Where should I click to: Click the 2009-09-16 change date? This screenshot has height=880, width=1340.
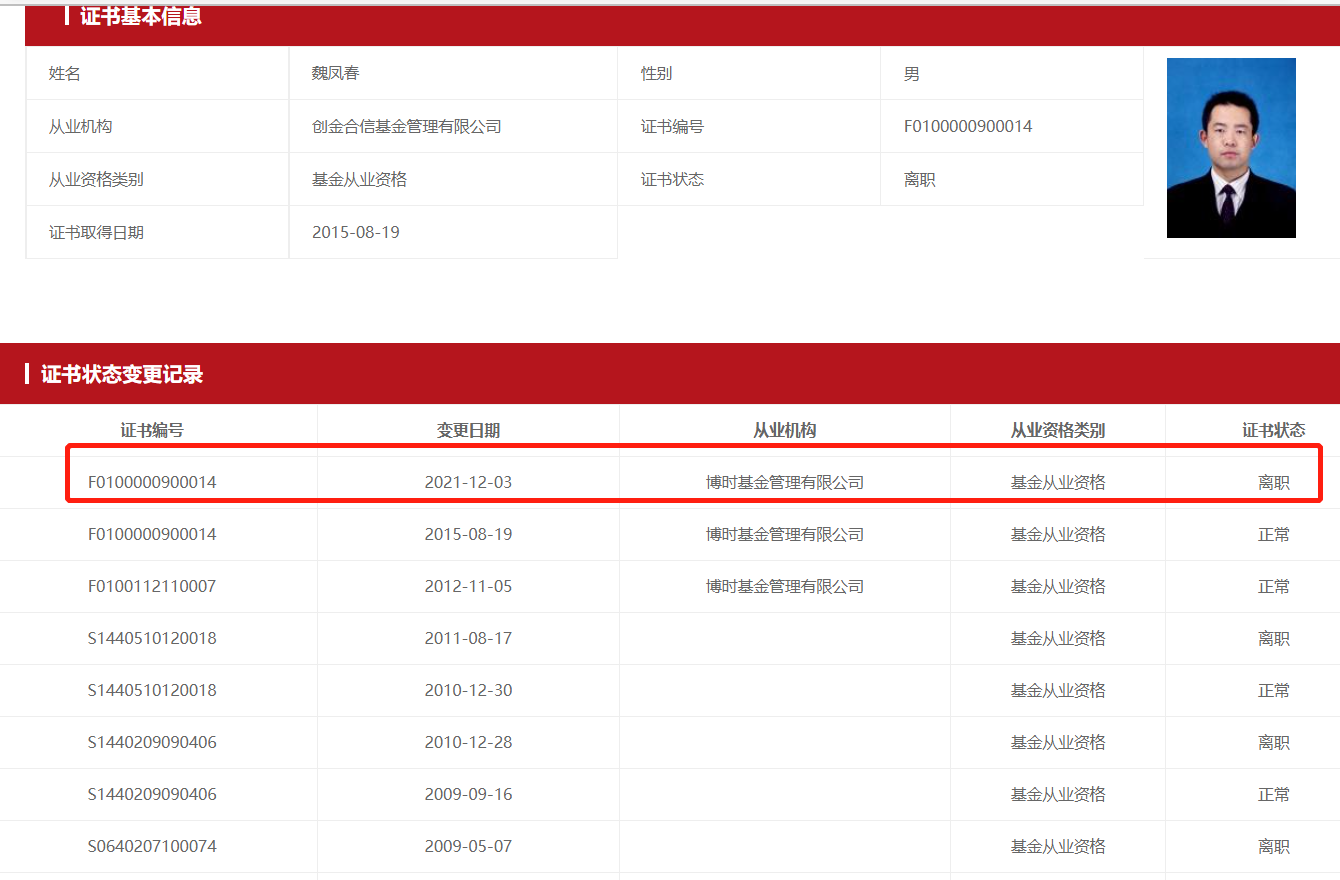pos(468,795)
